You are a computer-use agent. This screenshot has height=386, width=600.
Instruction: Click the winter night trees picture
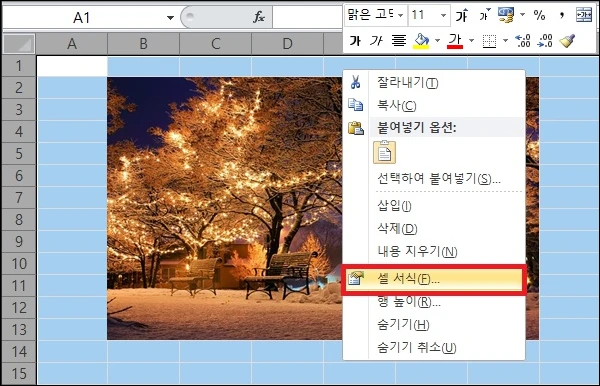[x=224, y=208]
